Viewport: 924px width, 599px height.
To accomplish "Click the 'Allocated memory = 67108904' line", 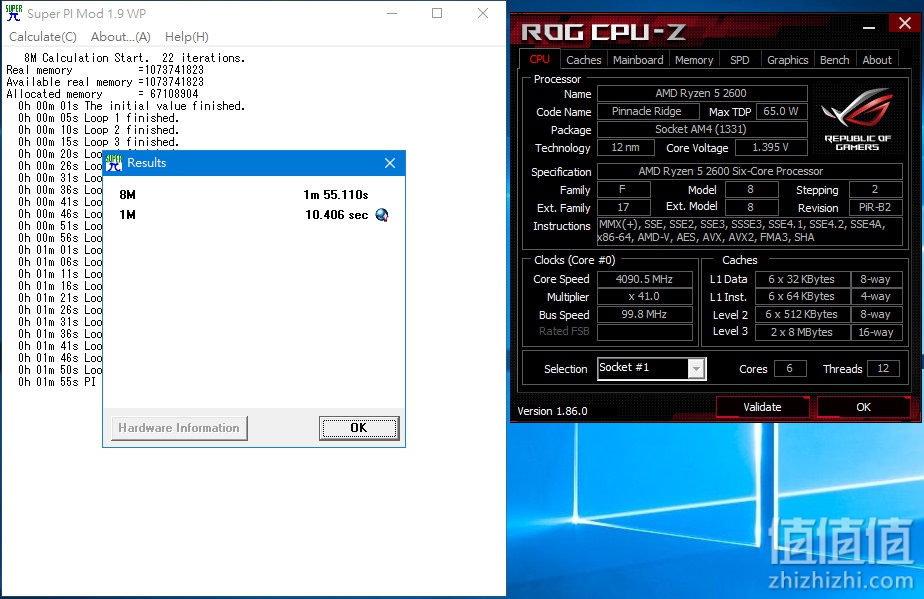I will 103,94.
